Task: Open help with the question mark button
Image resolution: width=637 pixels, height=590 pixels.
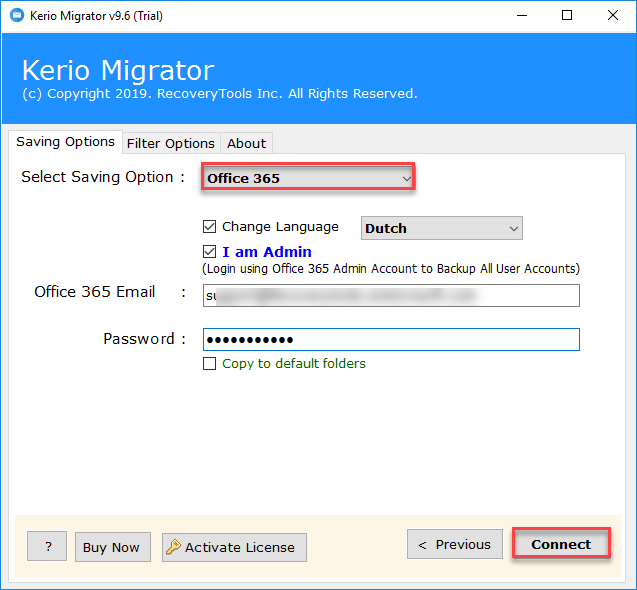Action: click(47, 546)
